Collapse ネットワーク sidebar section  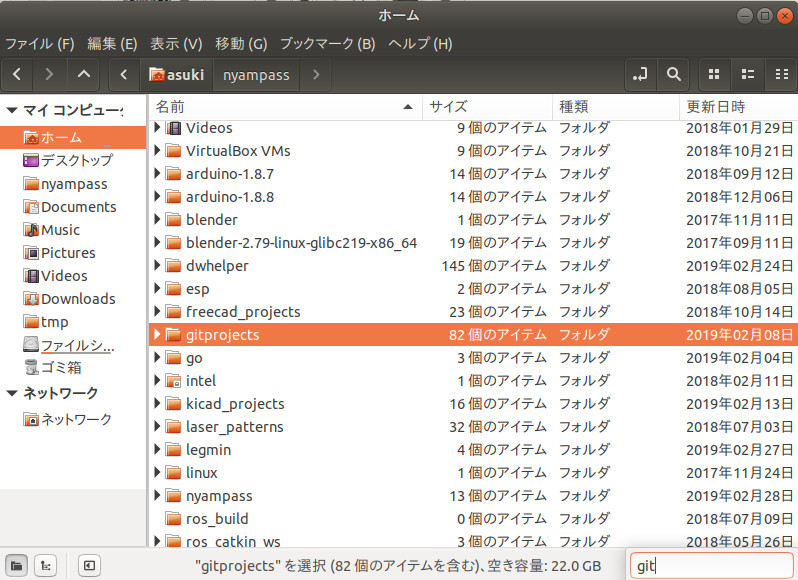[x=12, y=393]
